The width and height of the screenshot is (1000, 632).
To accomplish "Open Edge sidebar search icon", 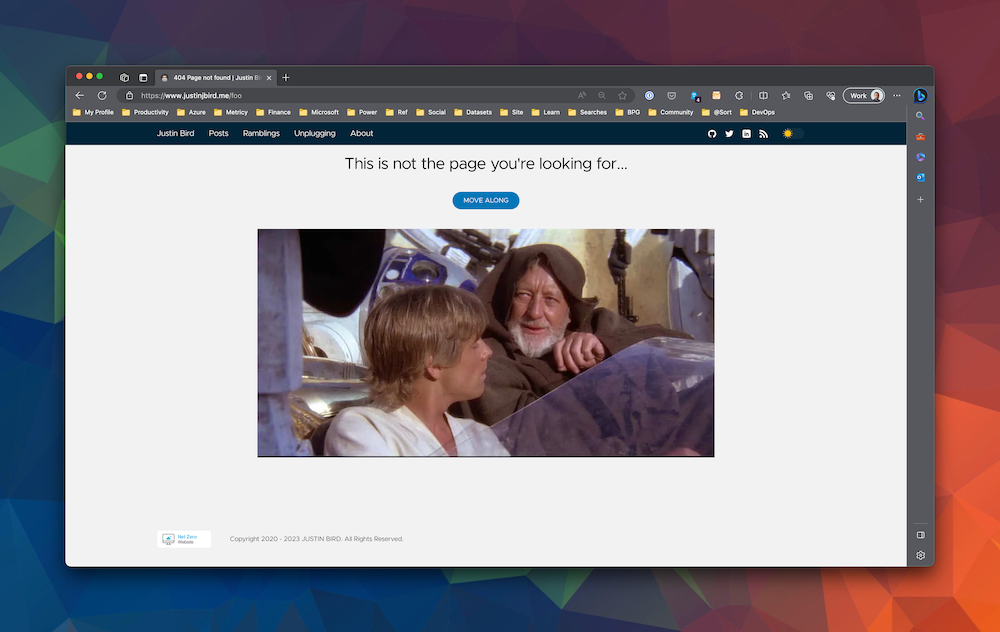I will (920, 116).
